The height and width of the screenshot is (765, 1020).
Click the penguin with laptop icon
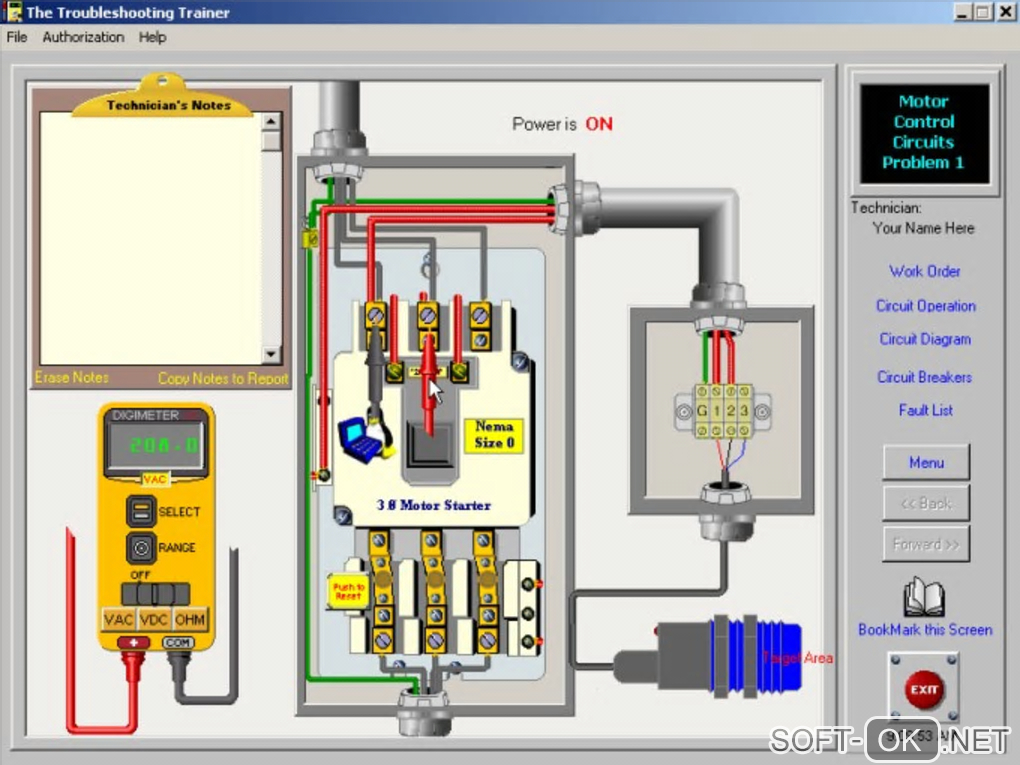point(366,436)
